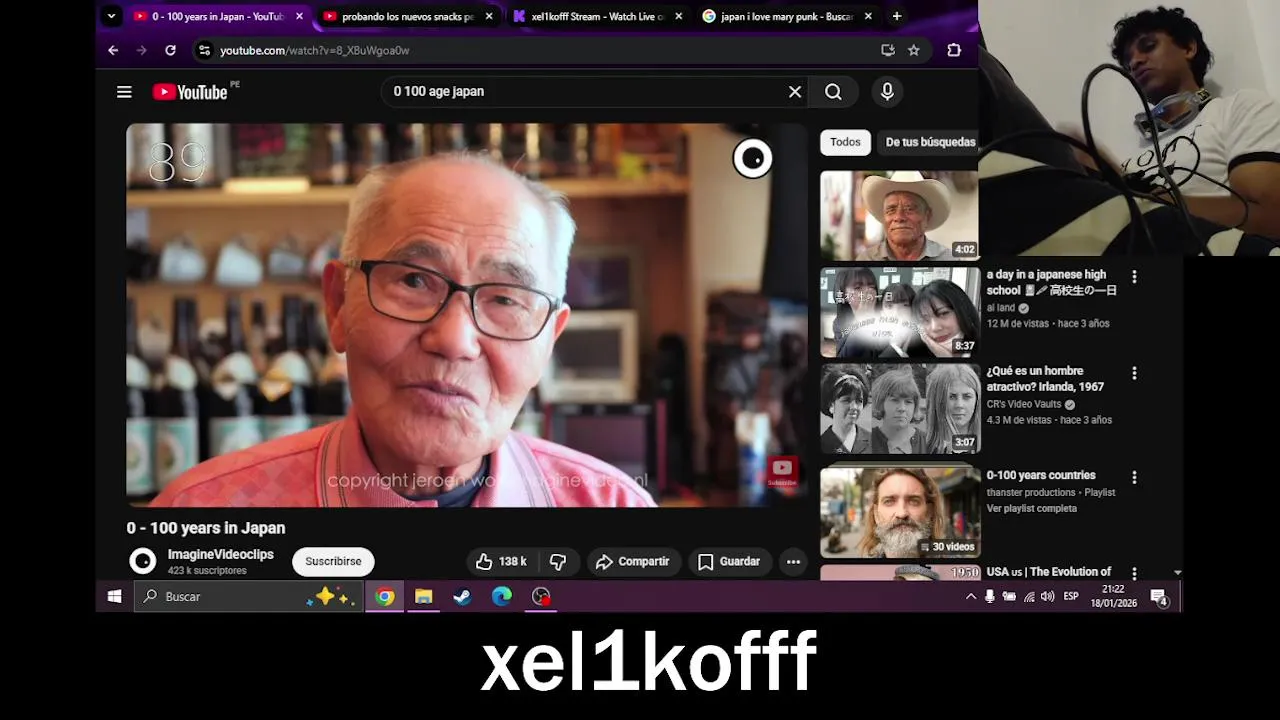Screen dimensions: 1280x720
Task: Open bearded man playlist thumbnail 30 videos
Action: [x=900, y=510]
